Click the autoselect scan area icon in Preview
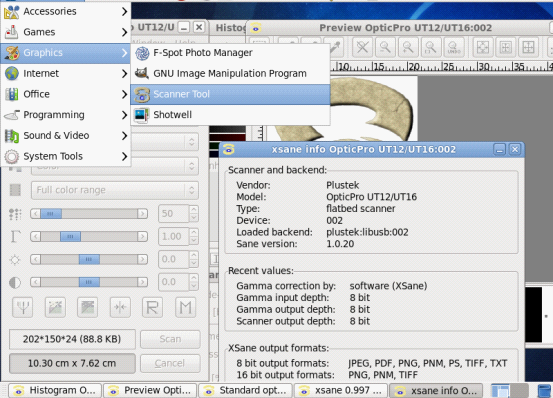The image size is (553, 398). click(x=505, y=47)
